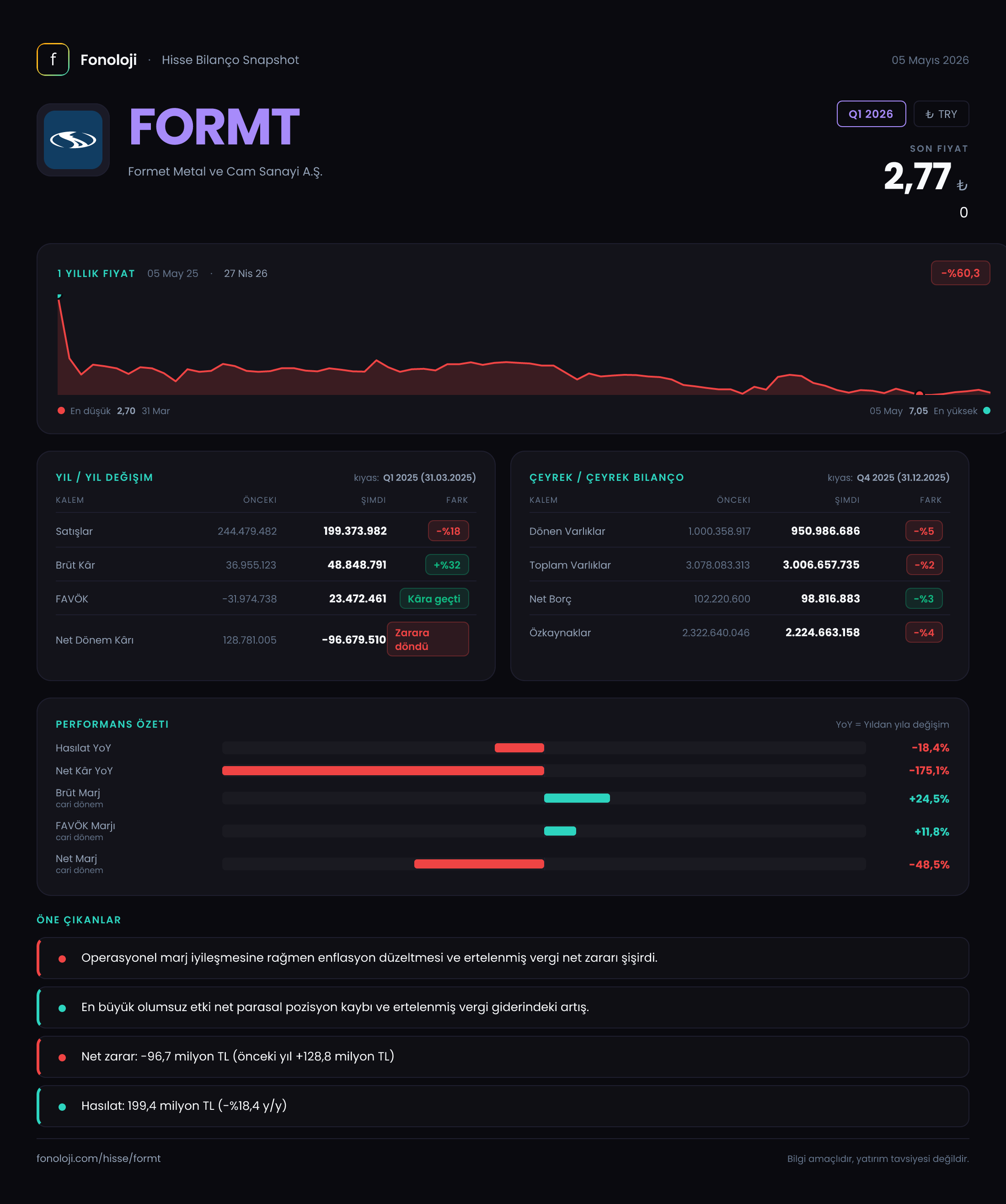Click the Hasılat YoY red bar
Screen dimensions: 1006x1204
pos(519,748)
